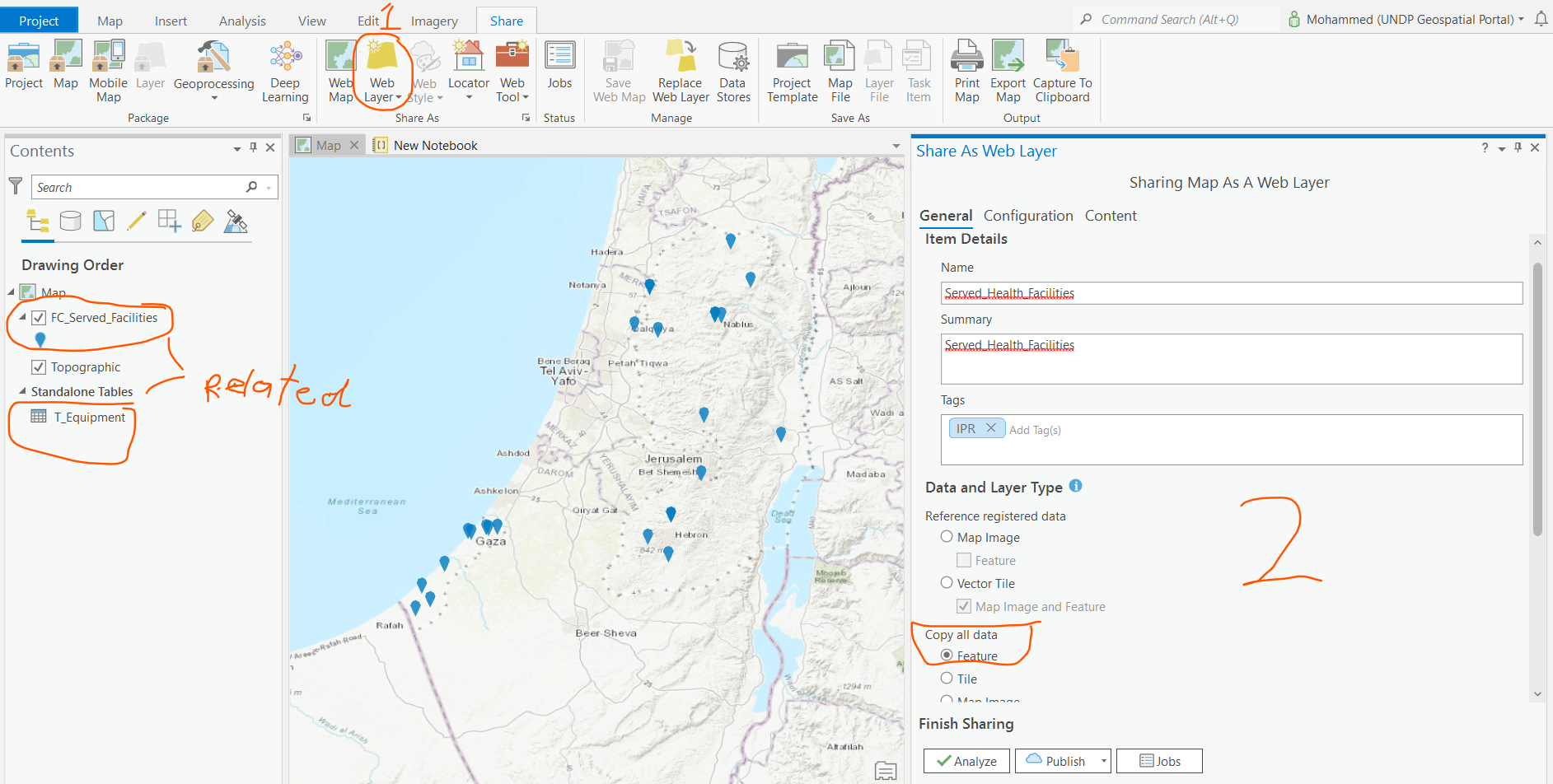Select the T_Equipment standalone table
The width and height of the screenshot is (1553, 784).
click(x=90, y=418)
